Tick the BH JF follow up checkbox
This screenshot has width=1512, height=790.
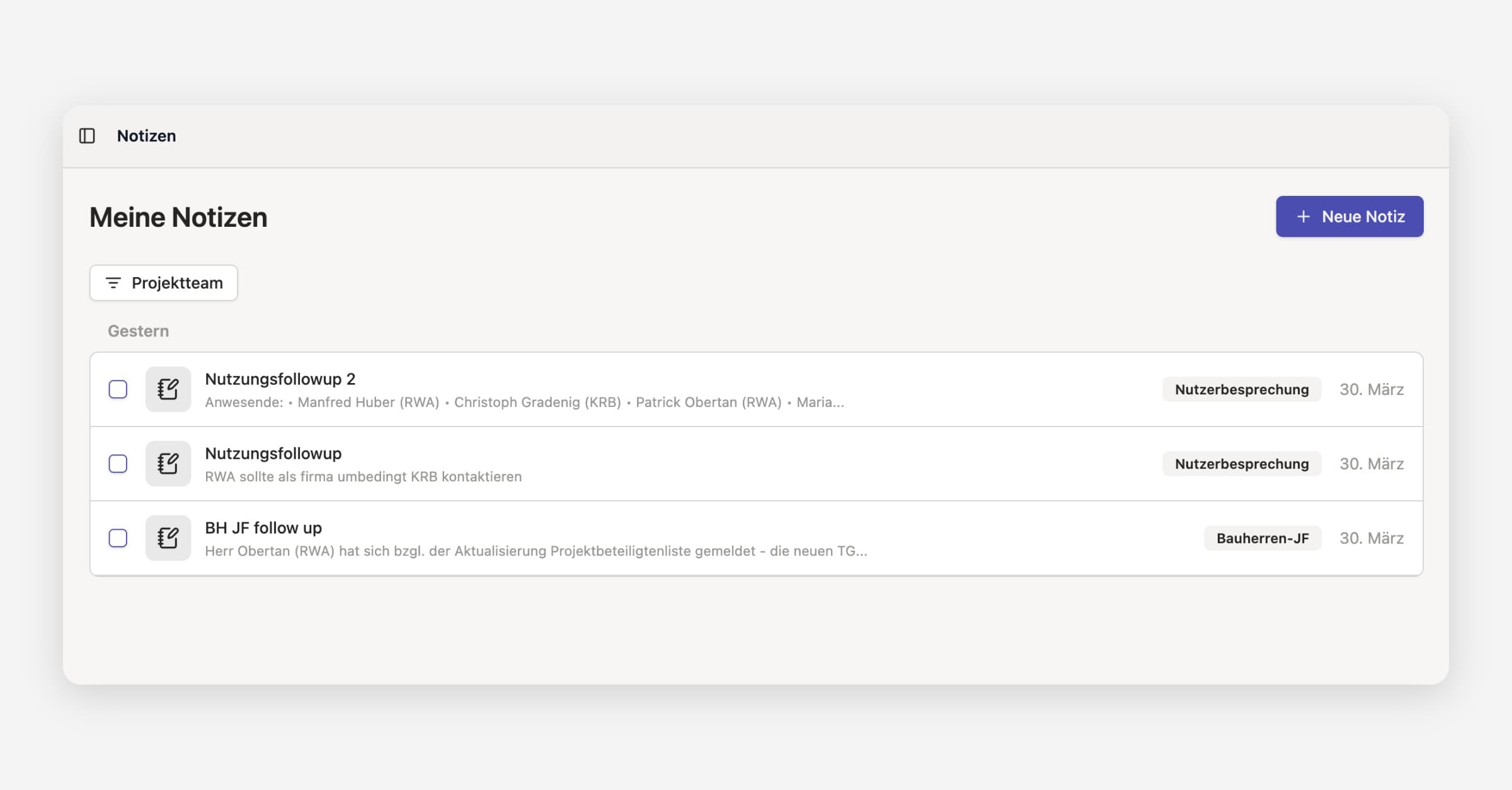click(x=118, y=538)
